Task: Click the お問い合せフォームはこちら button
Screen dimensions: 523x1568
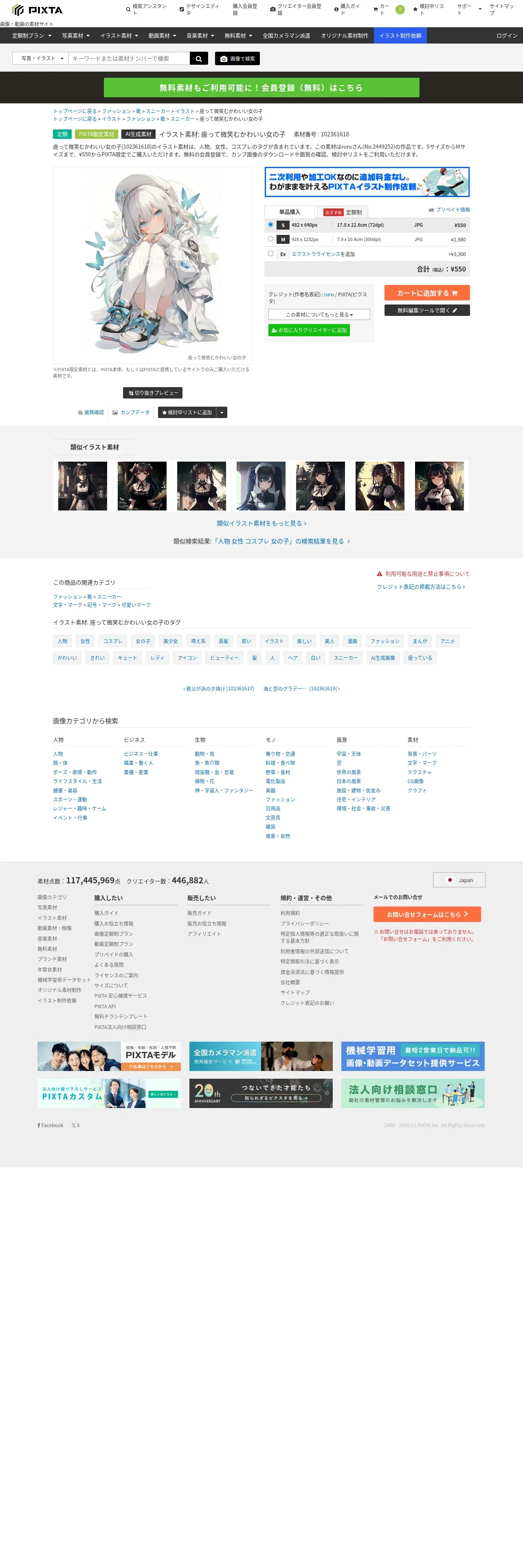Action: click(x=427, y=914)
